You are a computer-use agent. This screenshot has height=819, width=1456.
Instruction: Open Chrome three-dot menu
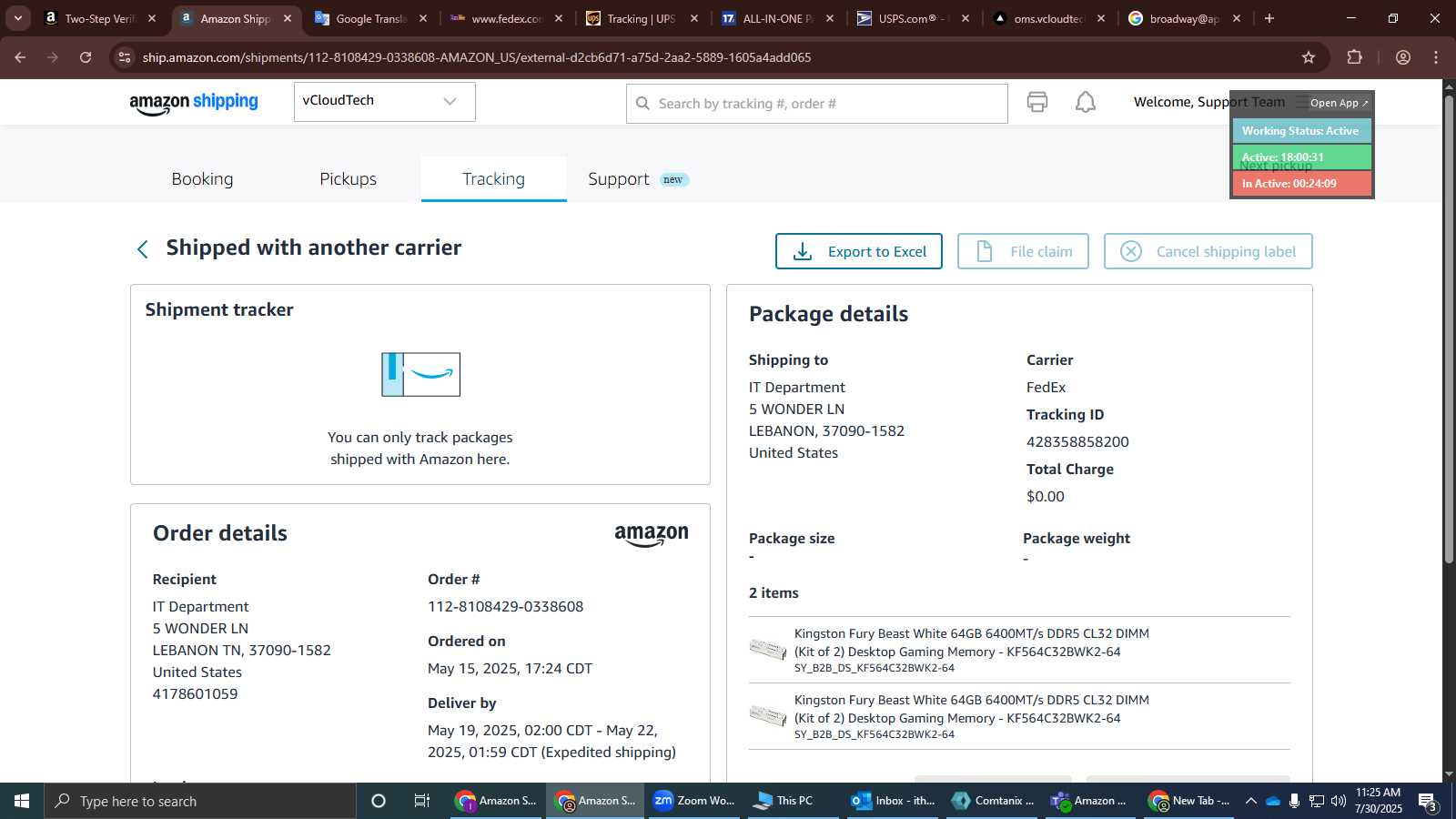click(x=1436, y=57)
